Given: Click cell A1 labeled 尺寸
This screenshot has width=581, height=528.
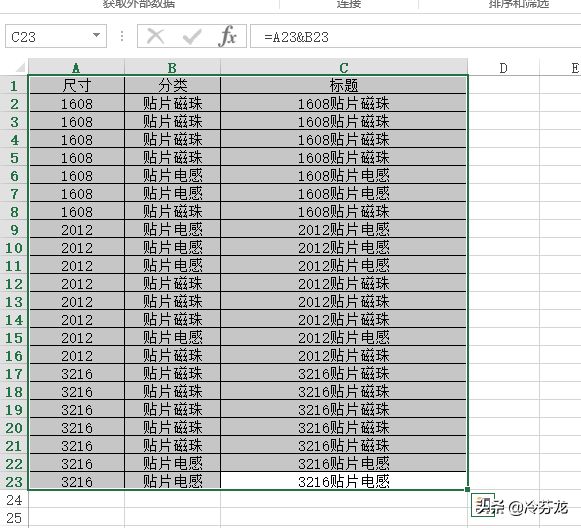Looking at the screenshot, I should pyautogui.click(x=76, y=85).
